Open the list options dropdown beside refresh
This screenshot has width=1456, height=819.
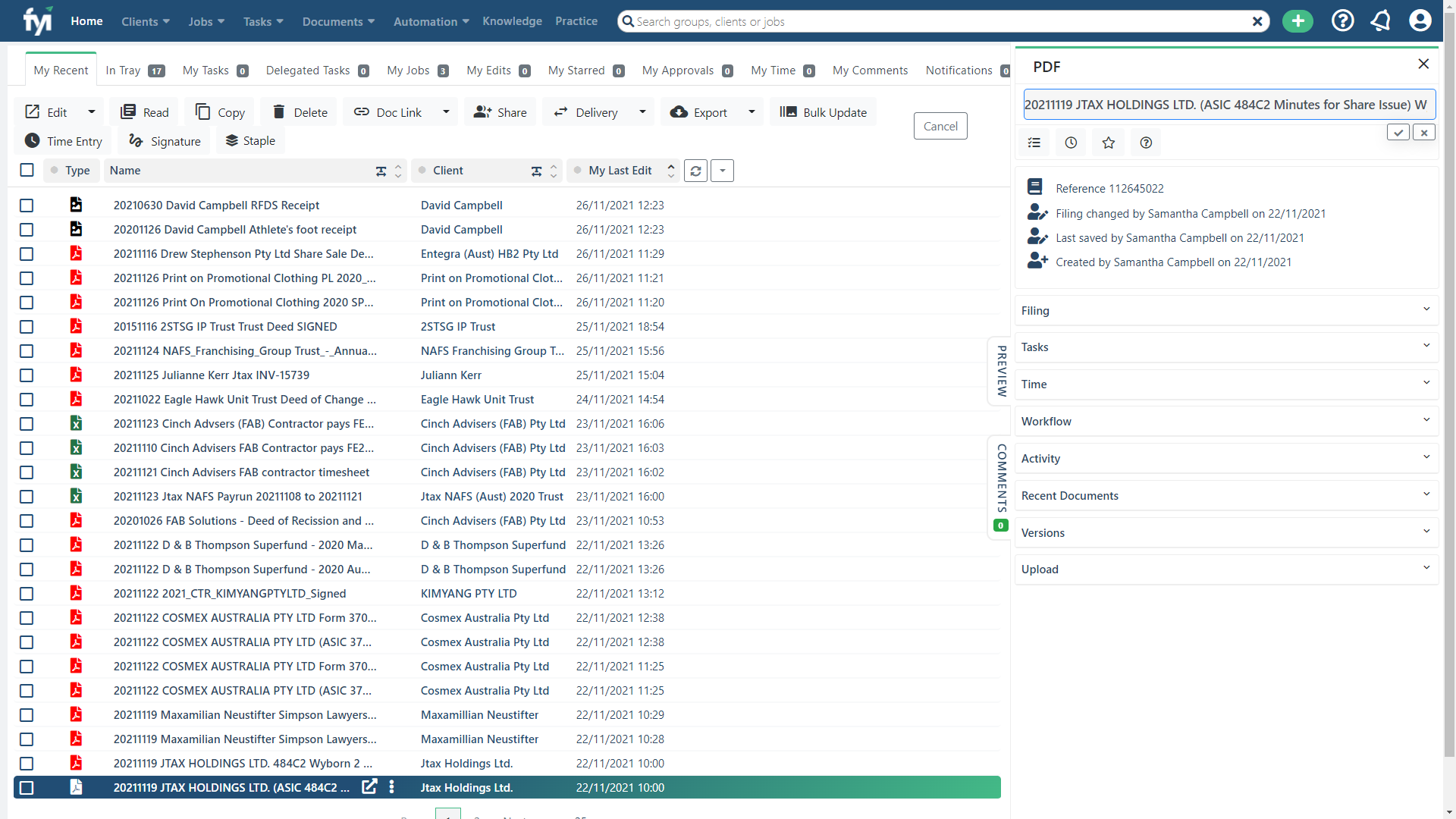(x=722, y=171)
